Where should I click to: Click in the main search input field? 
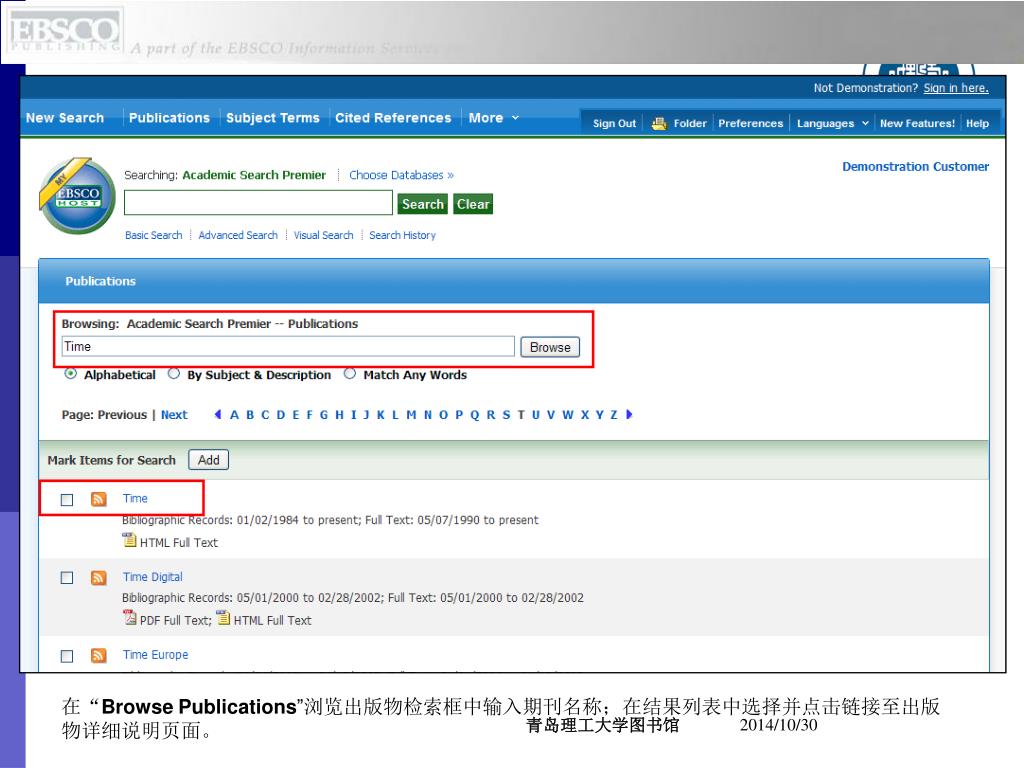258,202
